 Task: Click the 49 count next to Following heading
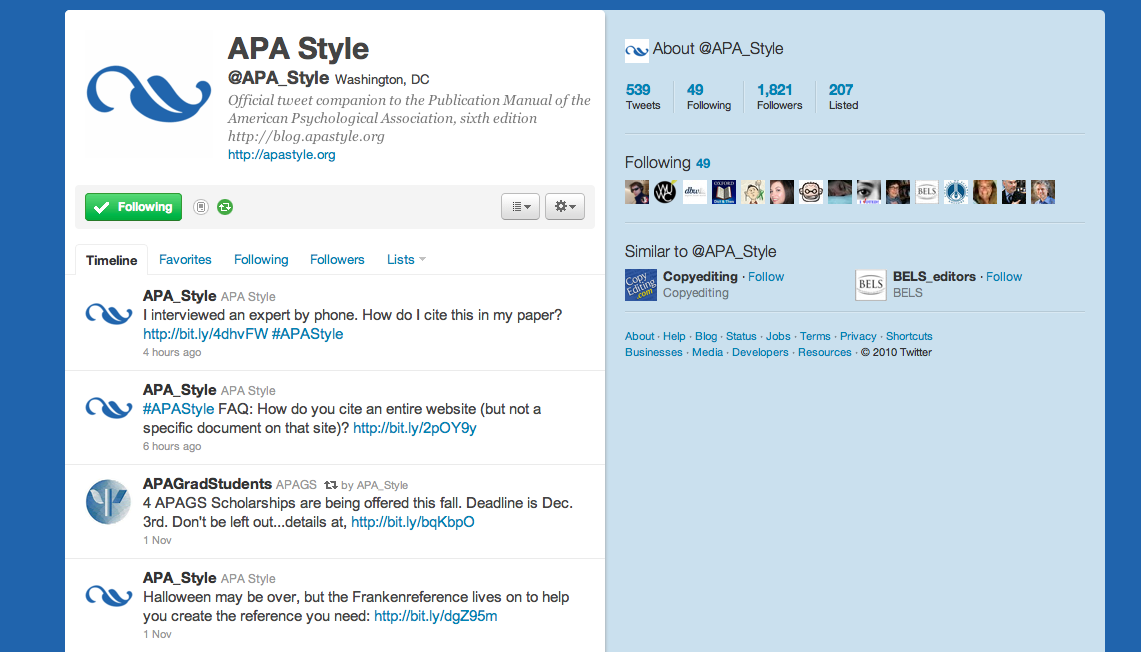[x=703, y=164]
